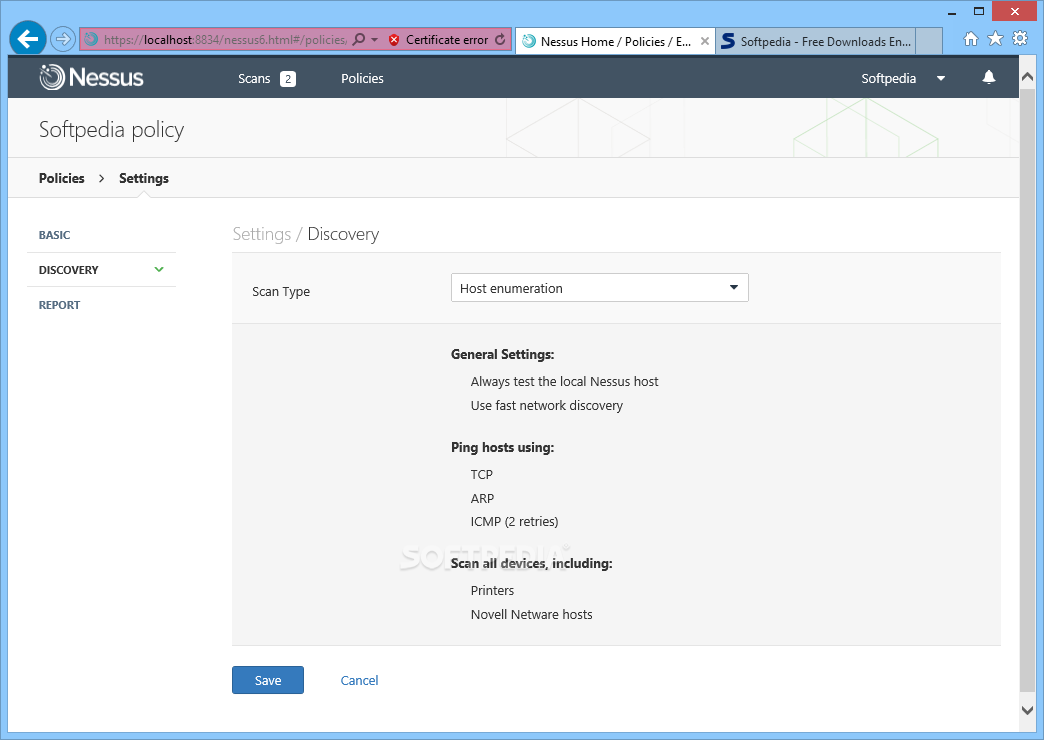Viewport: 1044px width, 740px height.
Task: Open the browser Tools gear icon
Action: pos(1020,39)
